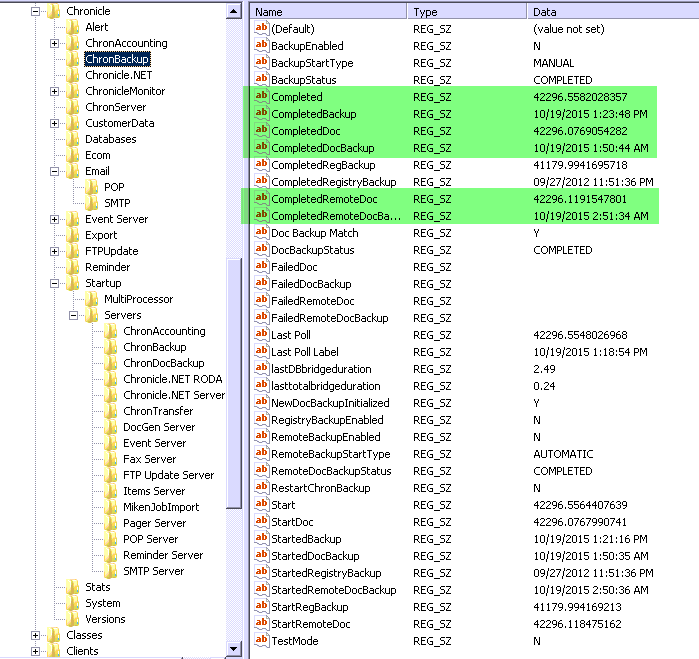Select the Doc Backup Match value
The height and width of the screenshot is (659, 699).
click(315, 233)
